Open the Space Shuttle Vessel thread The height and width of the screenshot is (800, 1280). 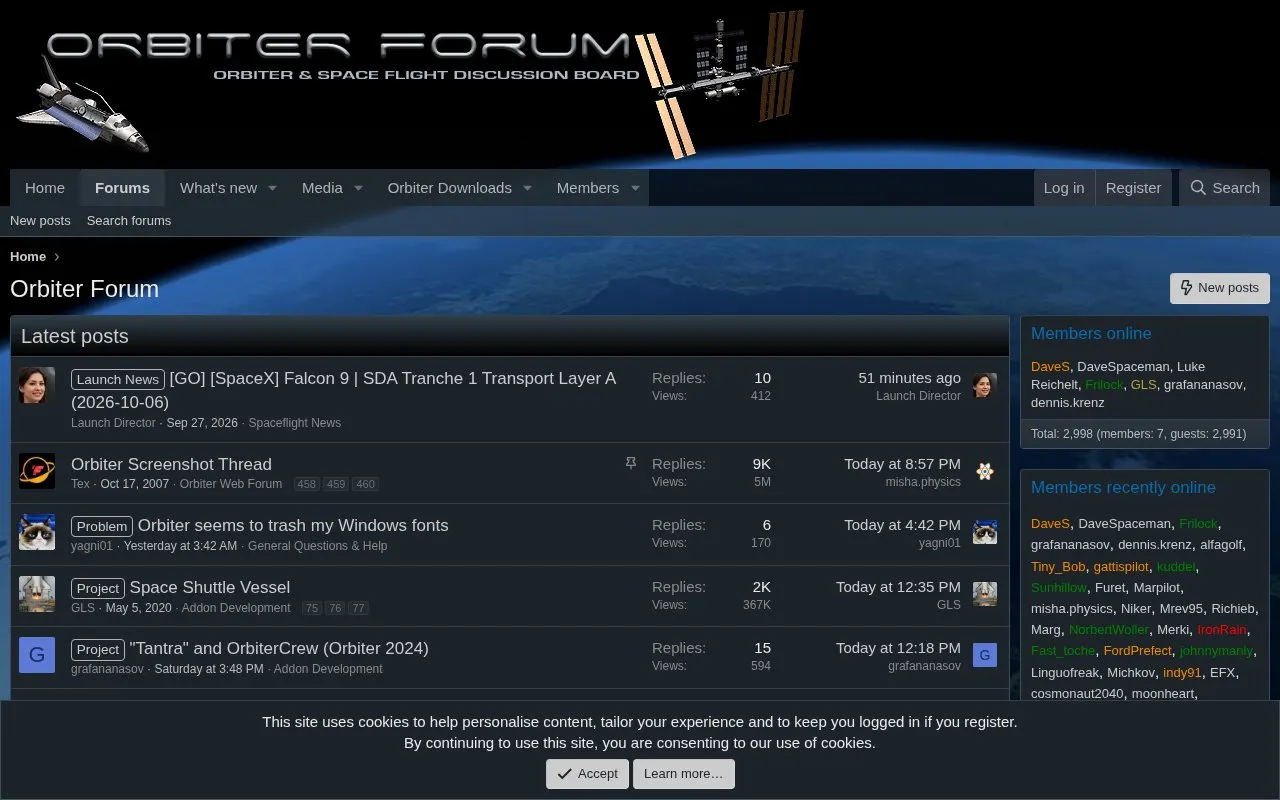click(x=210, y=587)
